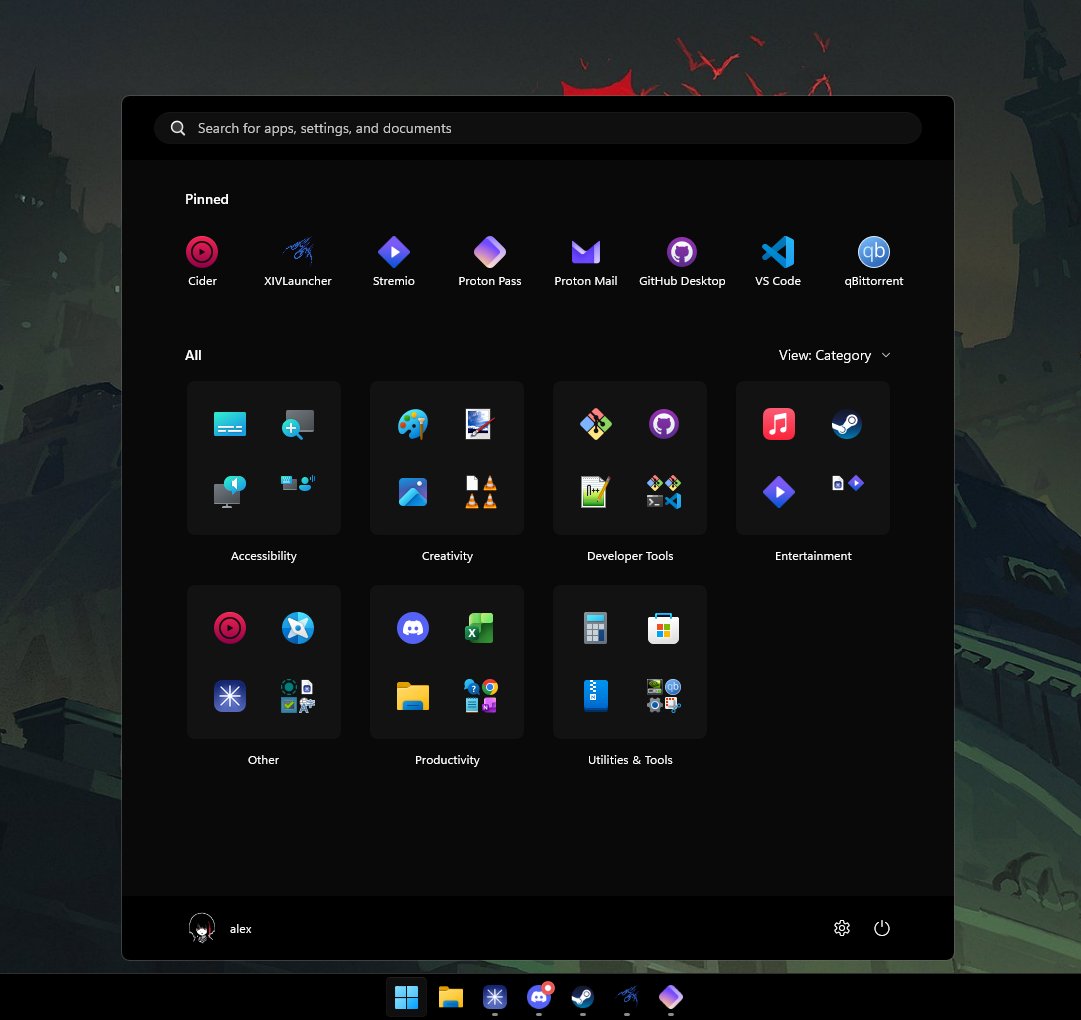This screenshot has height=1020, width=1081.
Task: Click the search magnifier icon
Action: tap(178, 128)
